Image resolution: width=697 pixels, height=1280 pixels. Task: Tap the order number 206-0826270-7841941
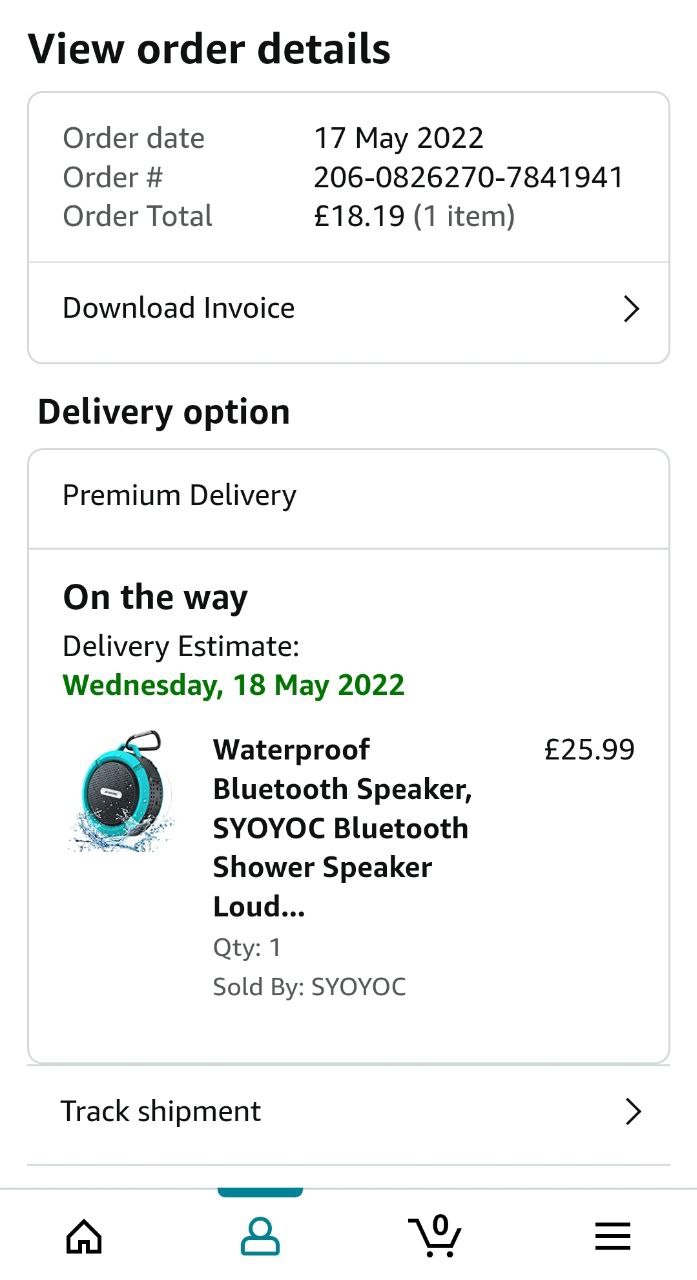click(468, 177)
